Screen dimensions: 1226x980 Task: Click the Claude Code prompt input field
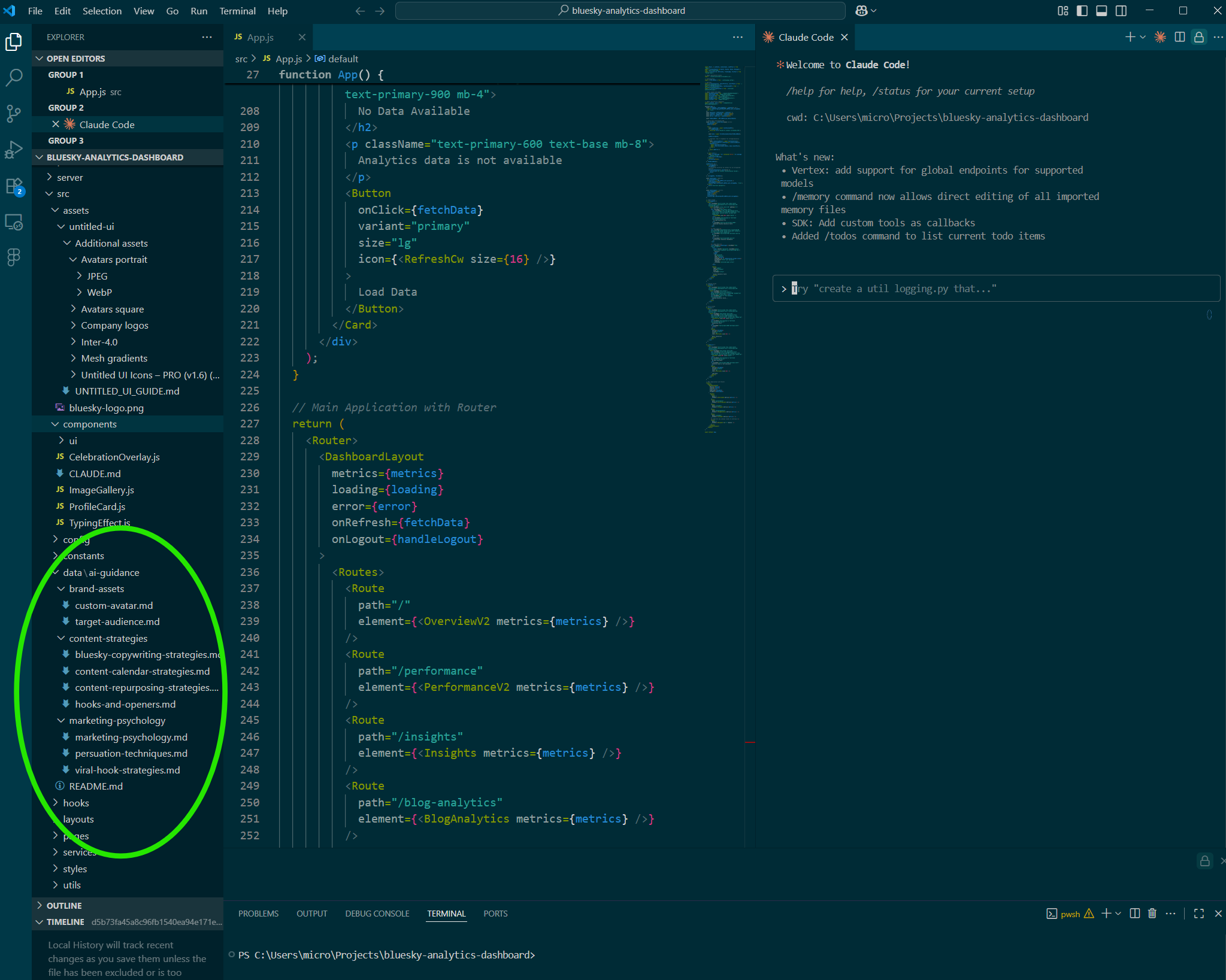[994, 289]
